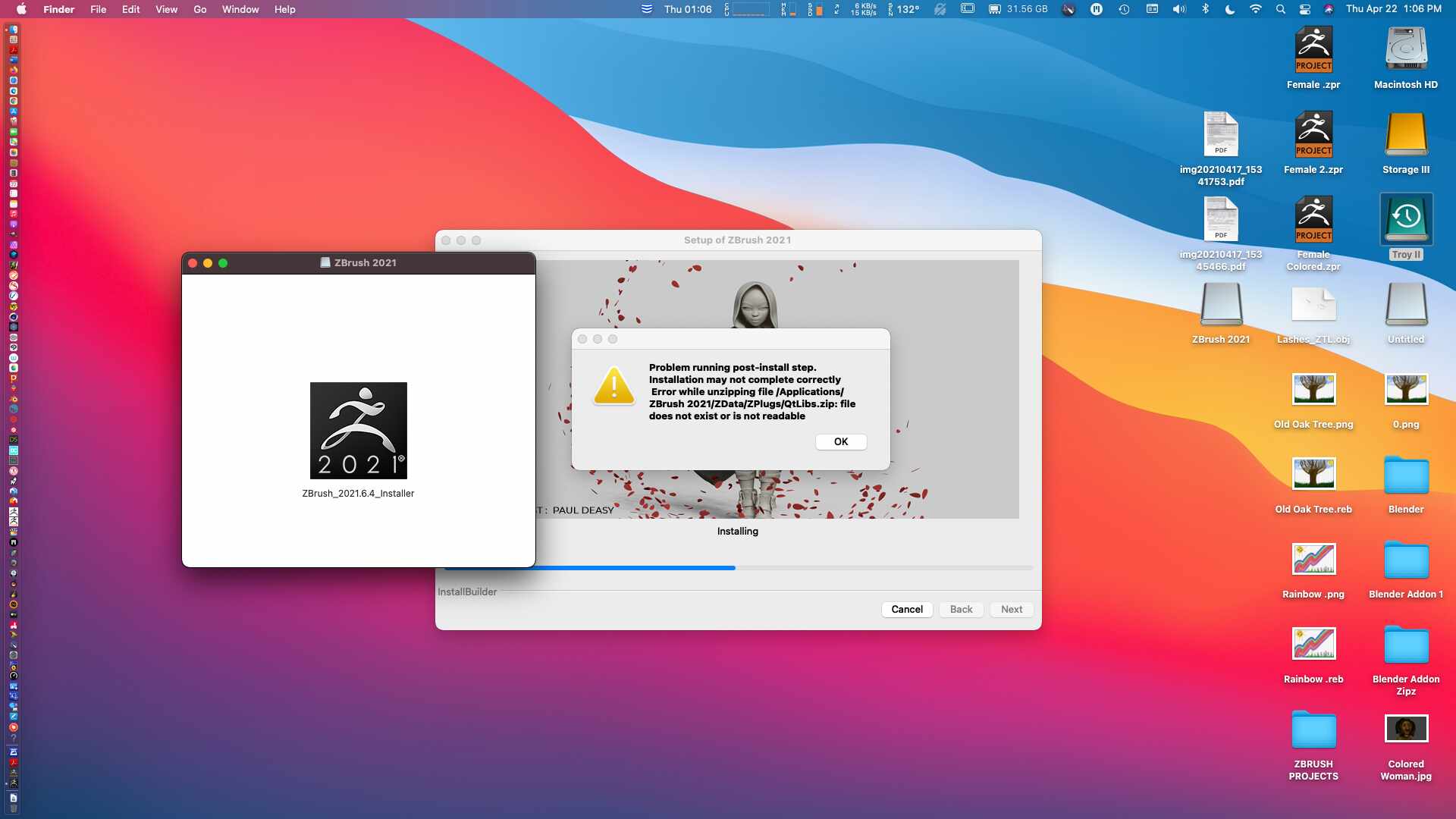Select Troy II Time Machine drive
The height and width of the screenshot is (819, 1456).
(1406, 220)
